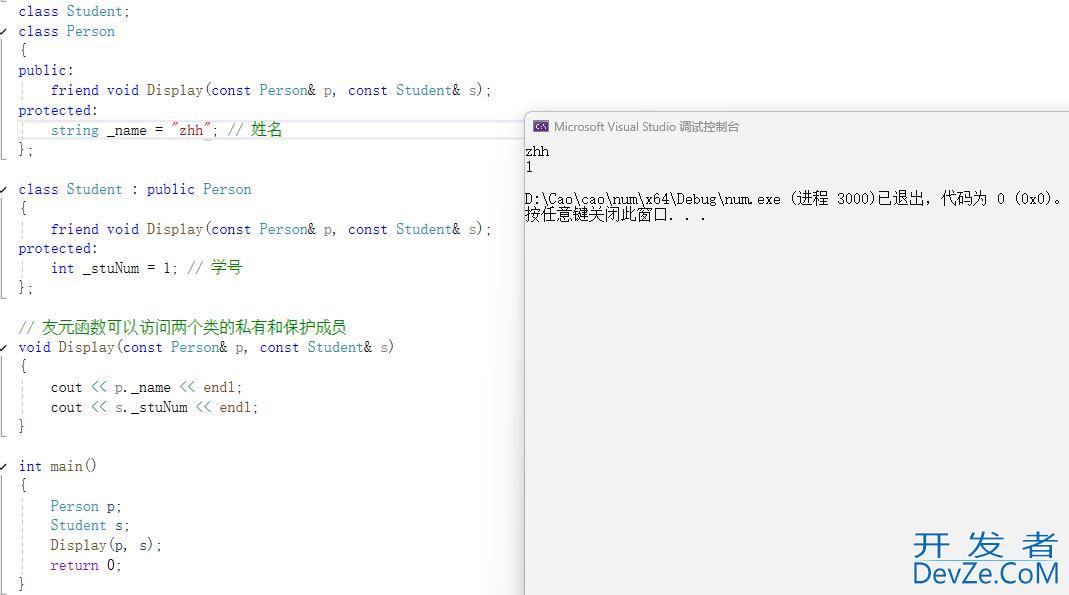Click the forward declaration 'class Student;'
The image size is (1069, 595).
tap(74, 12)
